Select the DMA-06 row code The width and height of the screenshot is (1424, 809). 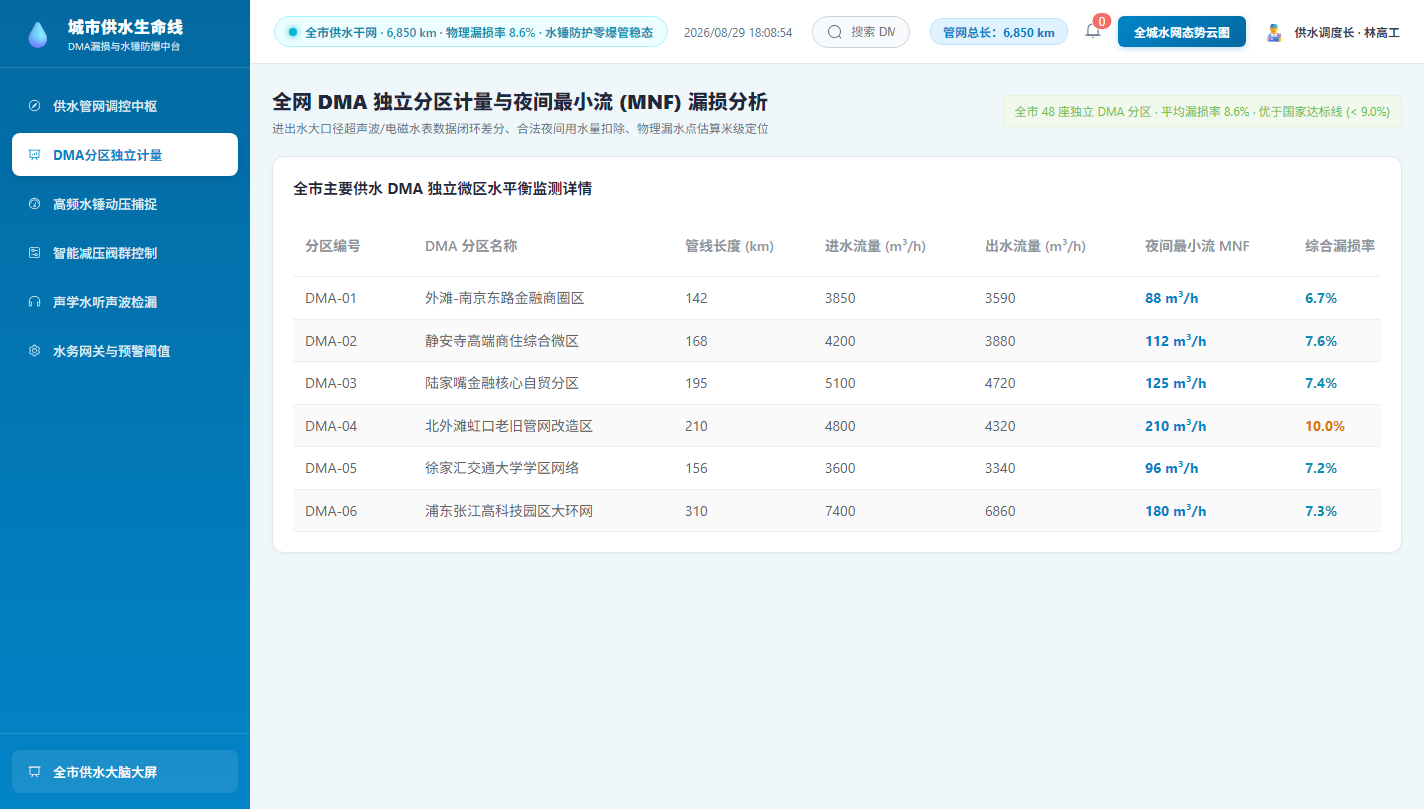[331, 511]
